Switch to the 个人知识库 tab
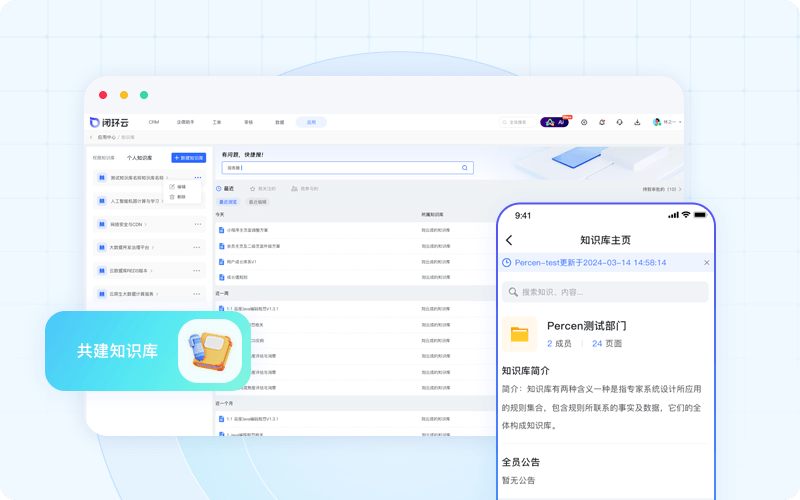The height and width of the screenshot is (500, 800). click(139, 158)
